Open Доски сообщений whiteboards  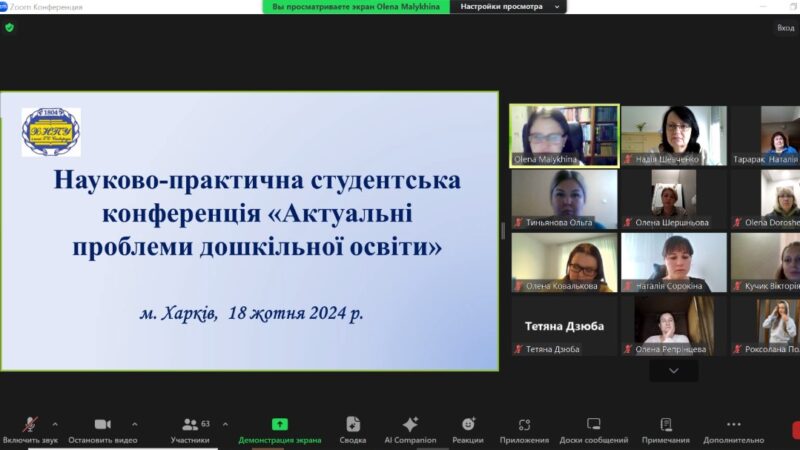[593, 430]
